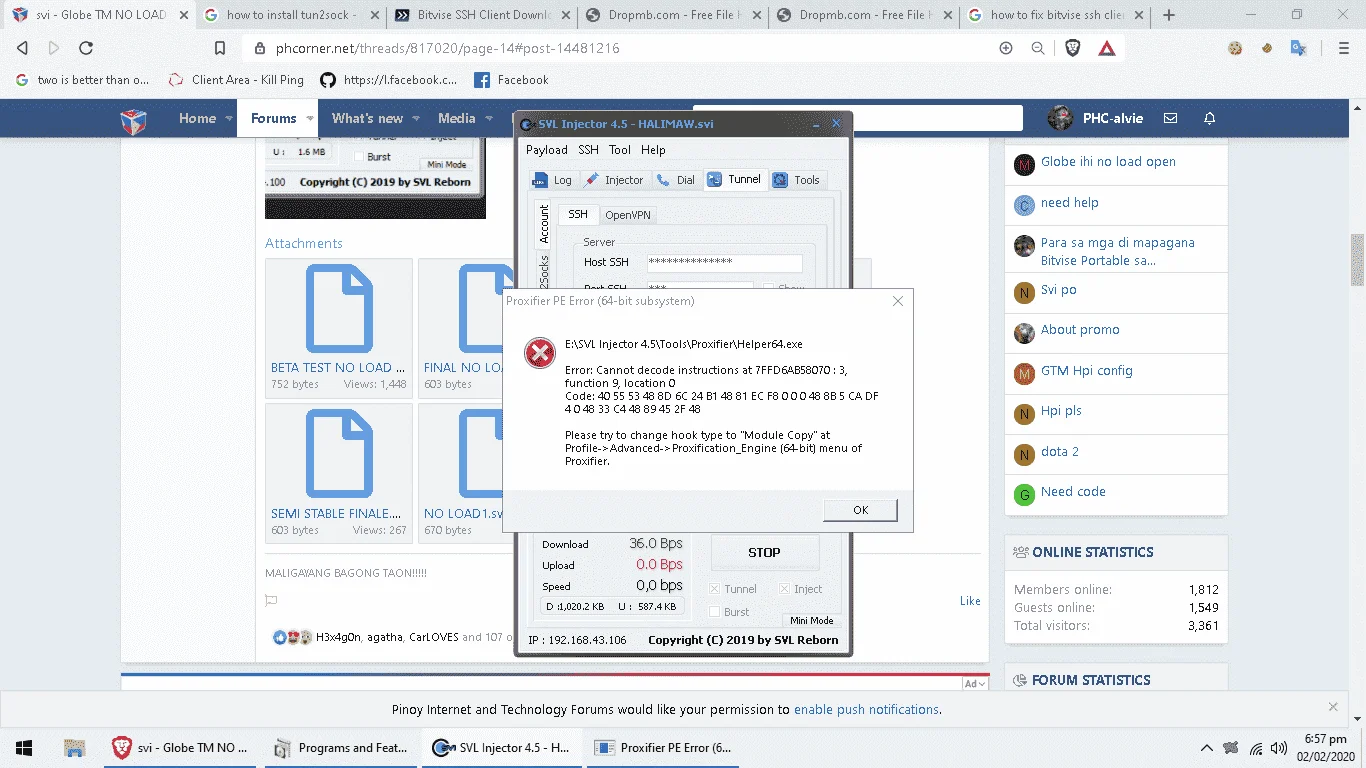Open the 'About promo' thread
Image resolution: width=1366 pixels, height=768 pixels.
coord(1080,330)
